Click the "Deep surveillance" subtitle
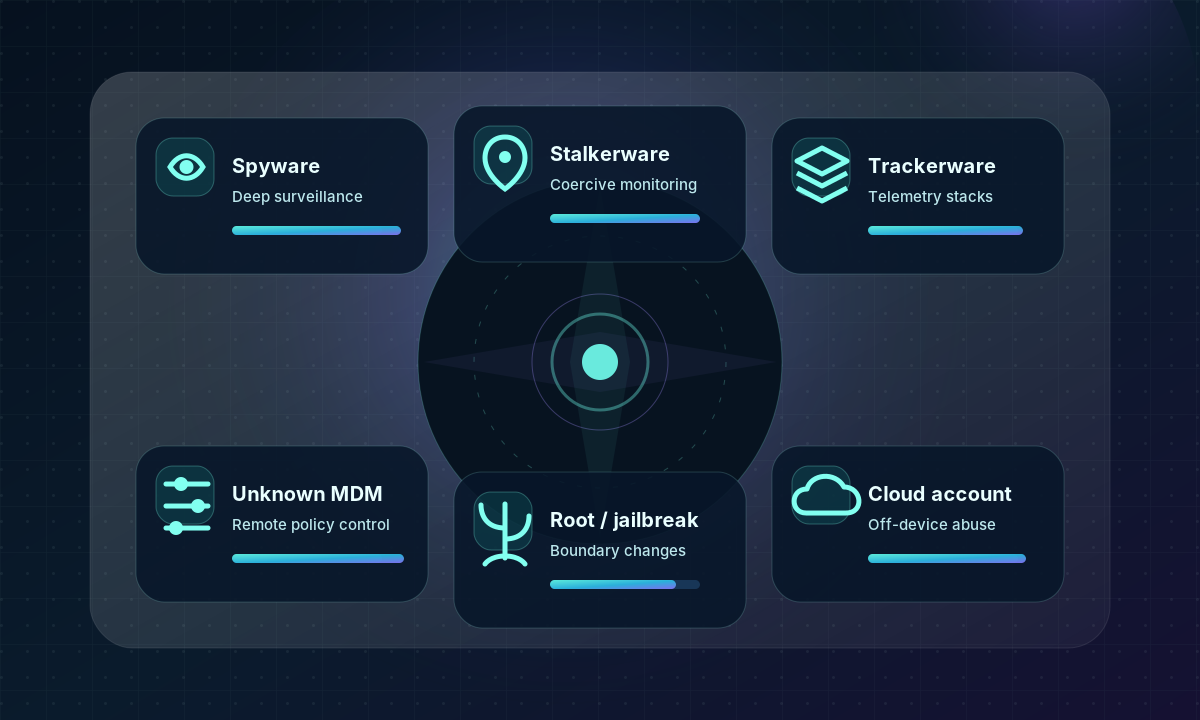The image size is (1200, 720). [x=297, y=197]
